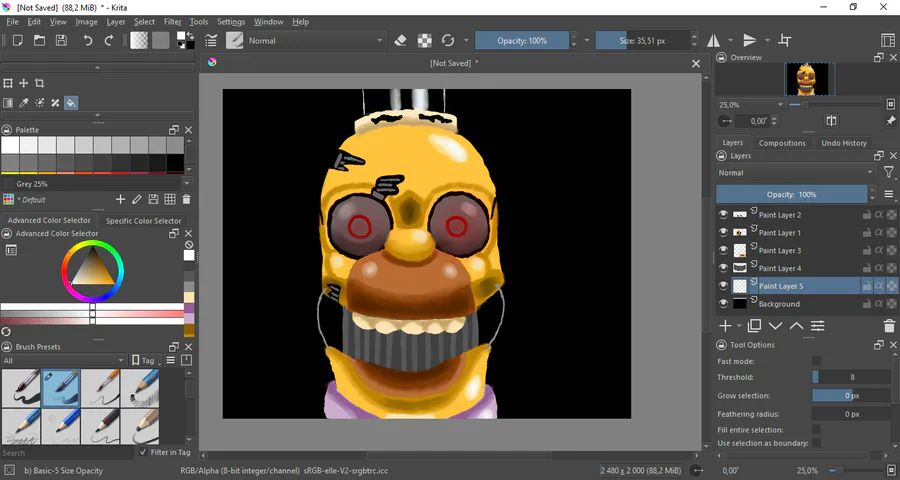
Task: Open the brush presets All tag dropdown
Action: (63, 361)
